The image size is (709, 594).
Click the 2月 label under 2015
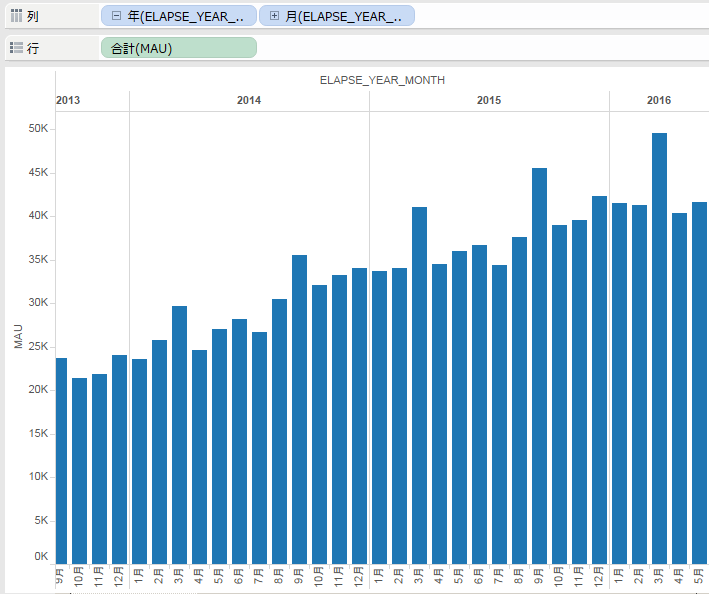399,576
